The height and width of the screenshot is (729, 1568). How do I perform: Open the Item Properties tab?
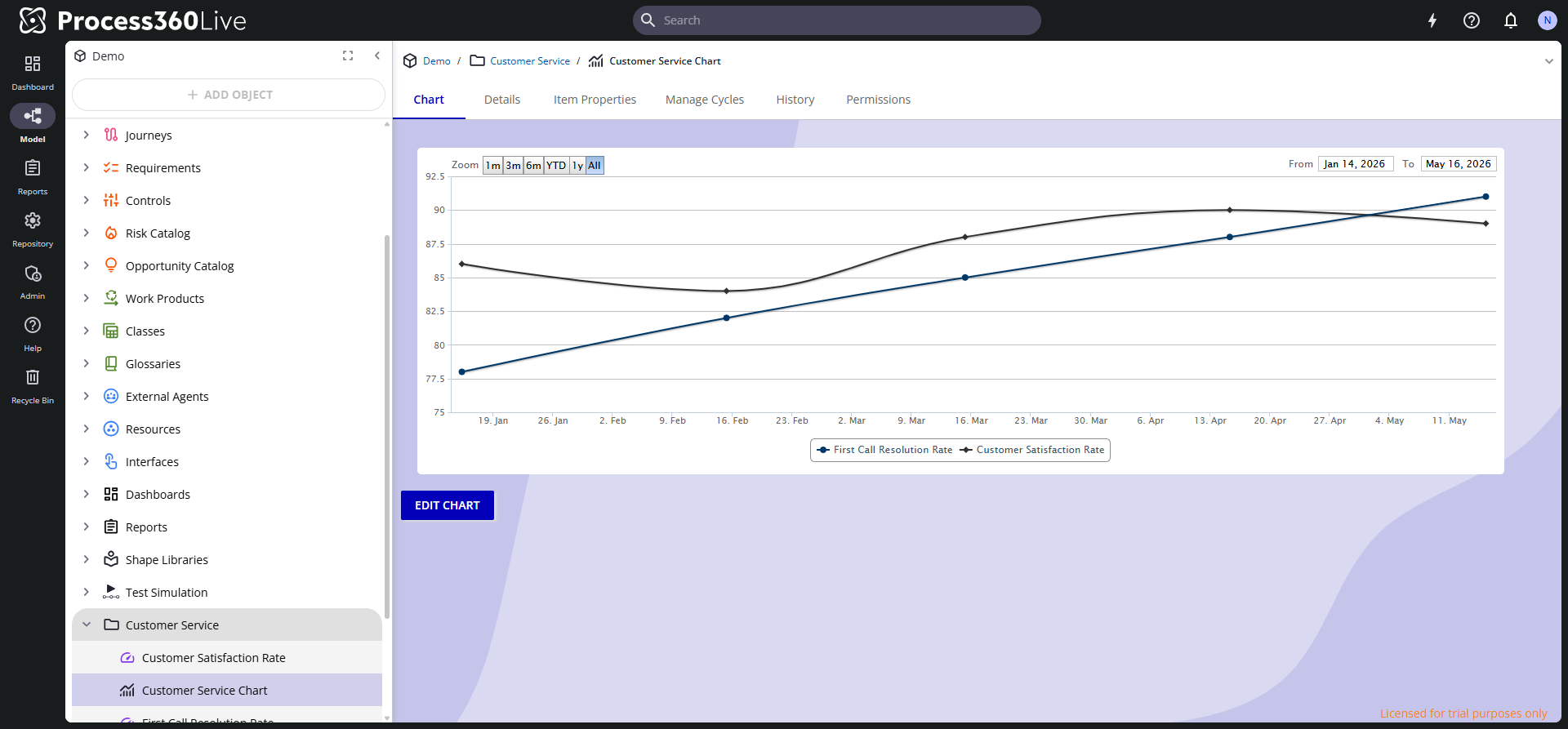pos(595,100)
